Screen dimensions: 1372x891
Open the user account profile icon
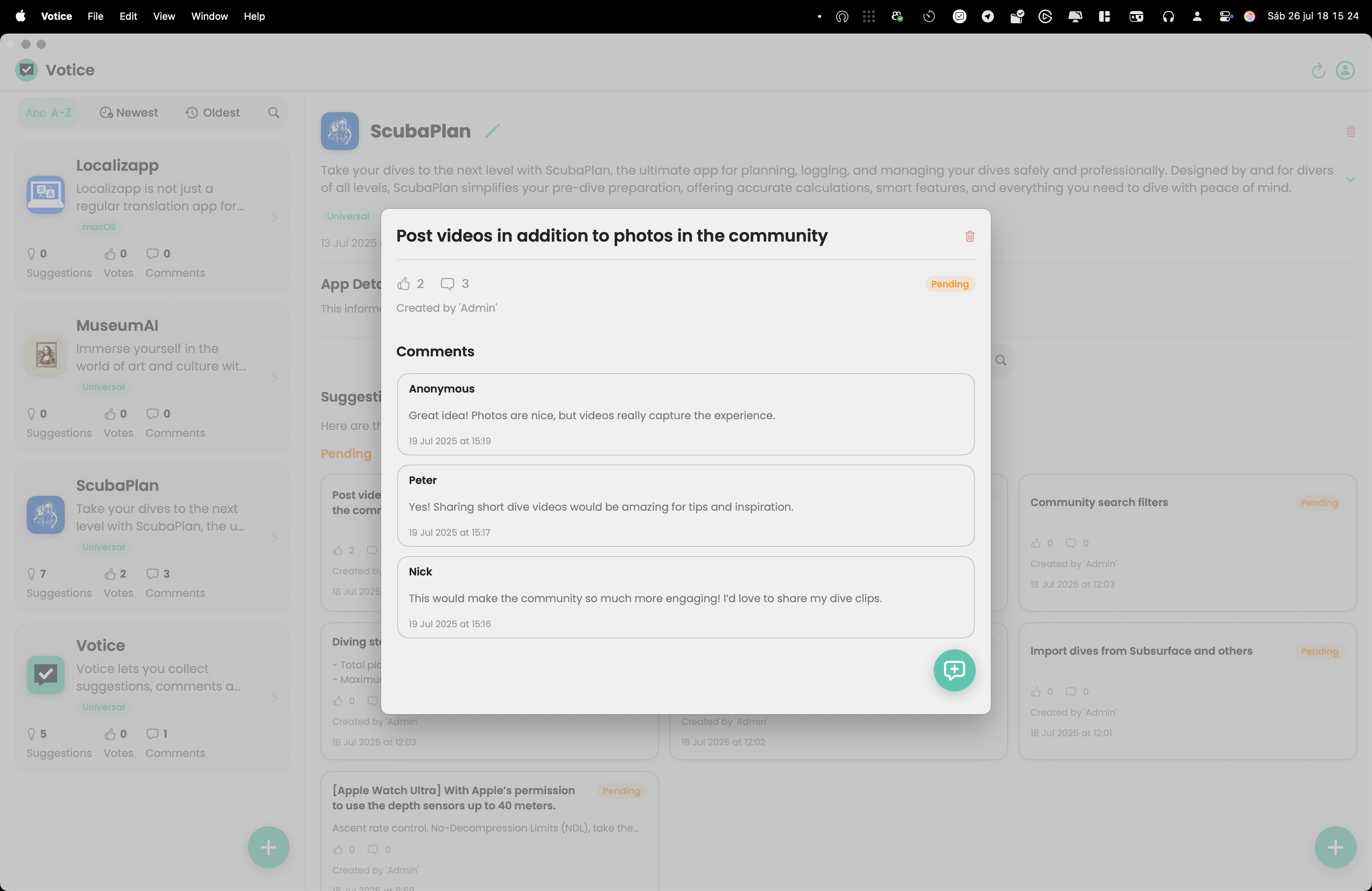[x=1345, y=70]
